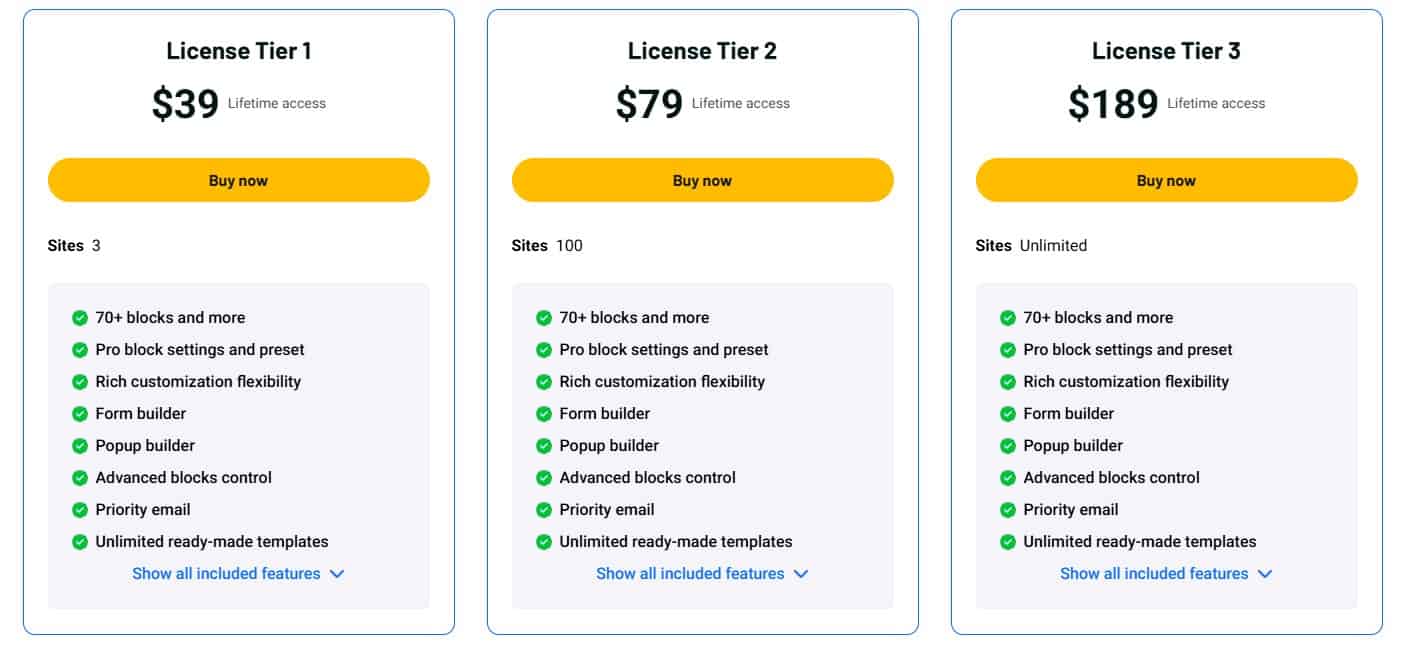Image resolution: width=1404 pixels, height=649 pixels.
Task: Click the checkmark beside "70+ blocks and more" in Tier 1
Action: click(x=79, y=317)
